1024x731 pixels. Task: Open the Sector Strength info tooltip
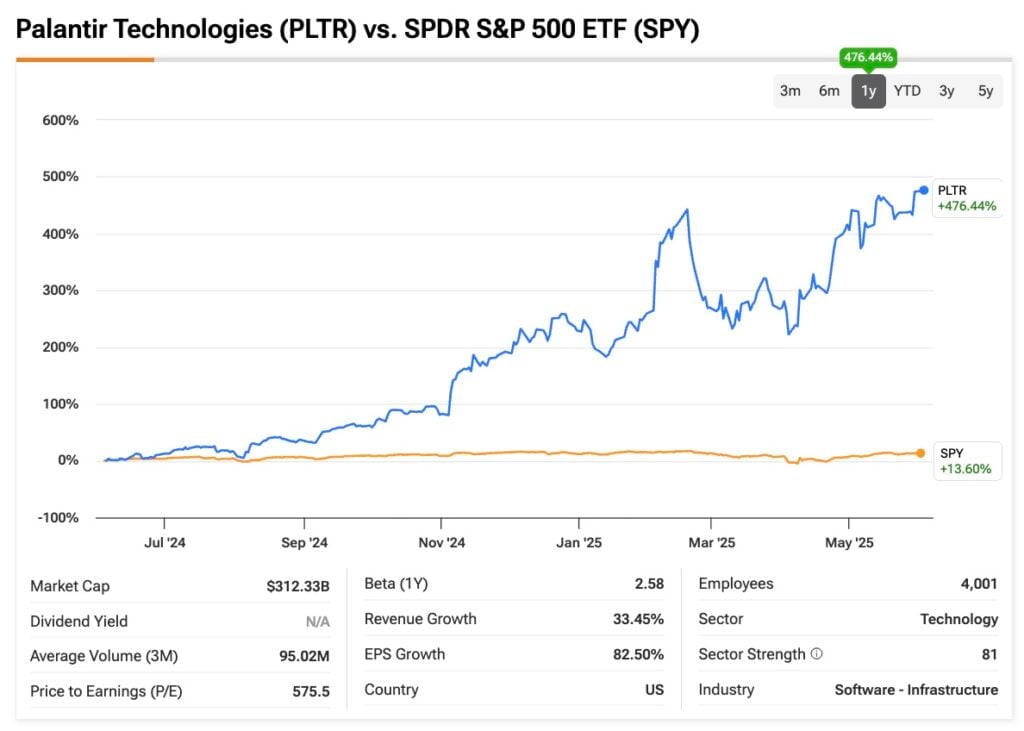(817, 654)
